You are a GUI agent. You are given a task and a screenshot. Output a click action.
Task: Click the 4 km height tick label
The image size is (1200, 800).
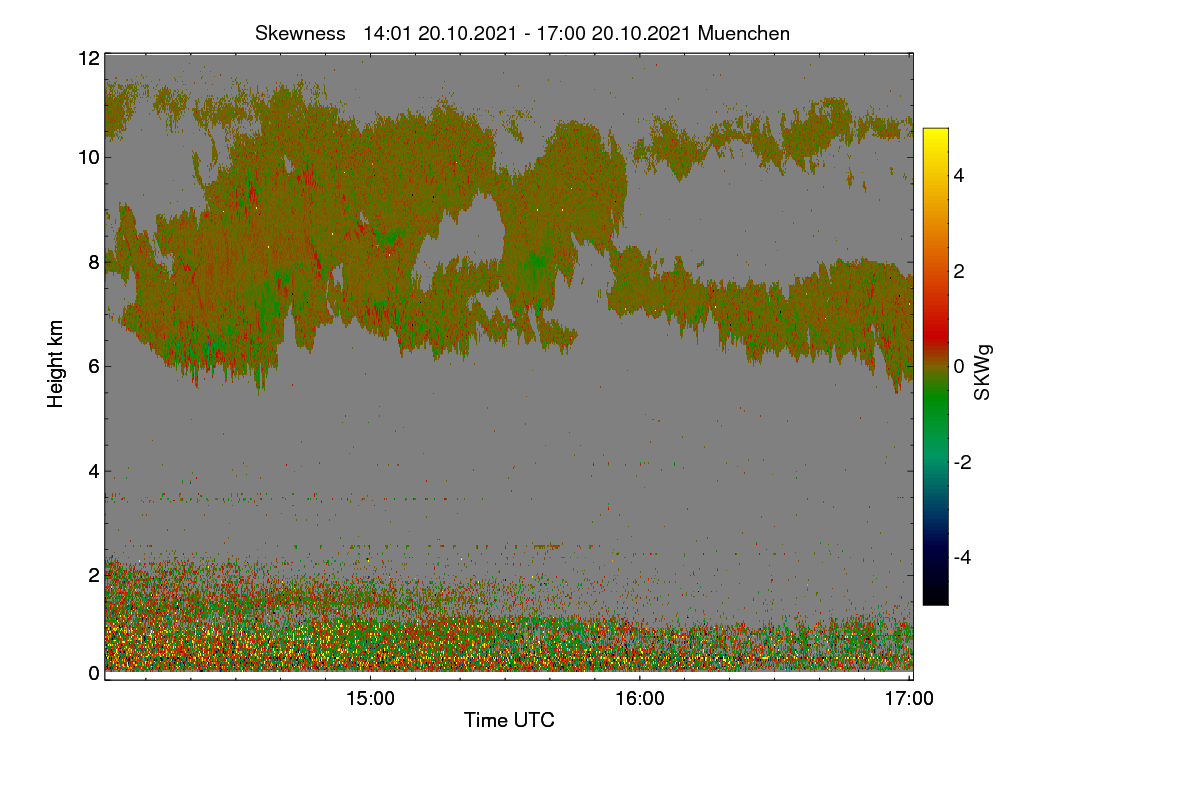point(93,470)
